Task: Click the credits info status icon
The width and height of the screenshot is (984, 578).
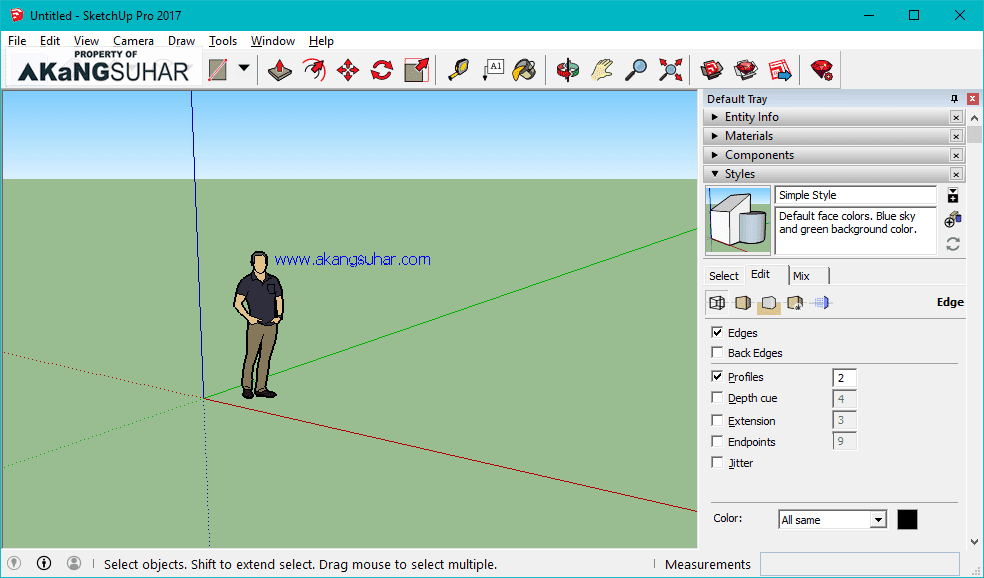Action: (44, 563)
